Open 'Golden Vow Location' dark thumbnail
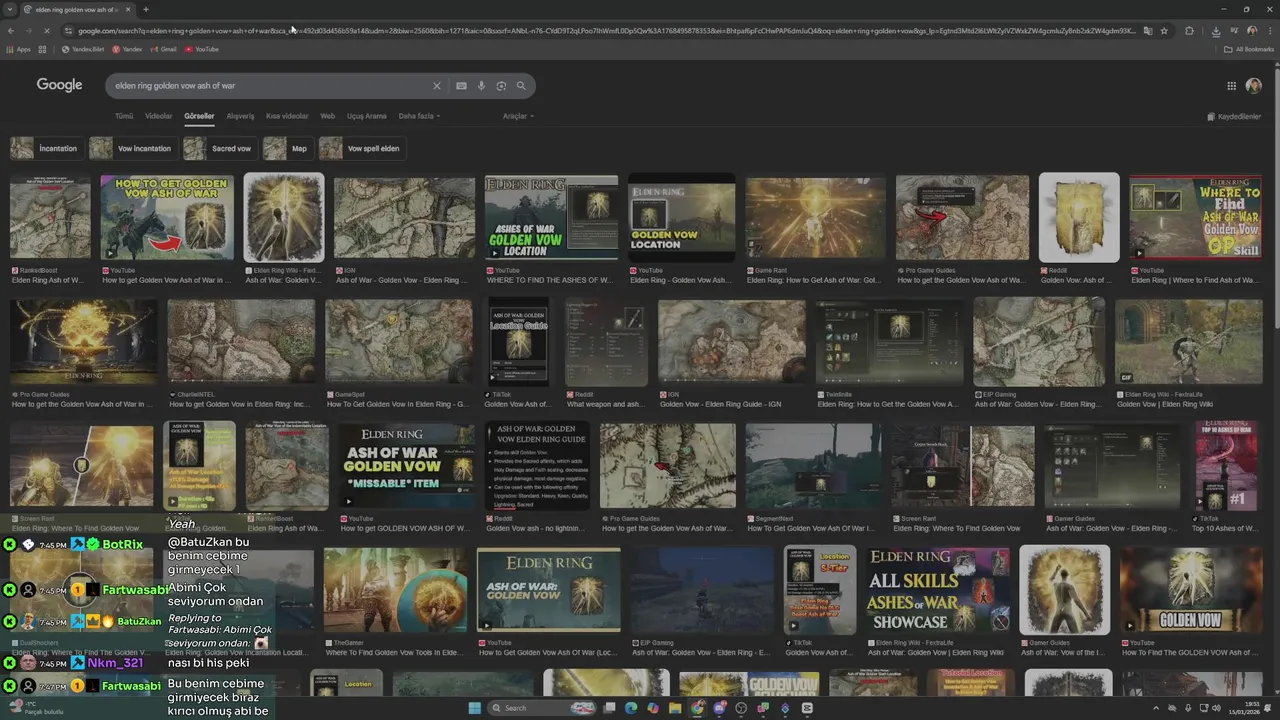Screen dimensions: 1280x720 [x=681, y=218]
